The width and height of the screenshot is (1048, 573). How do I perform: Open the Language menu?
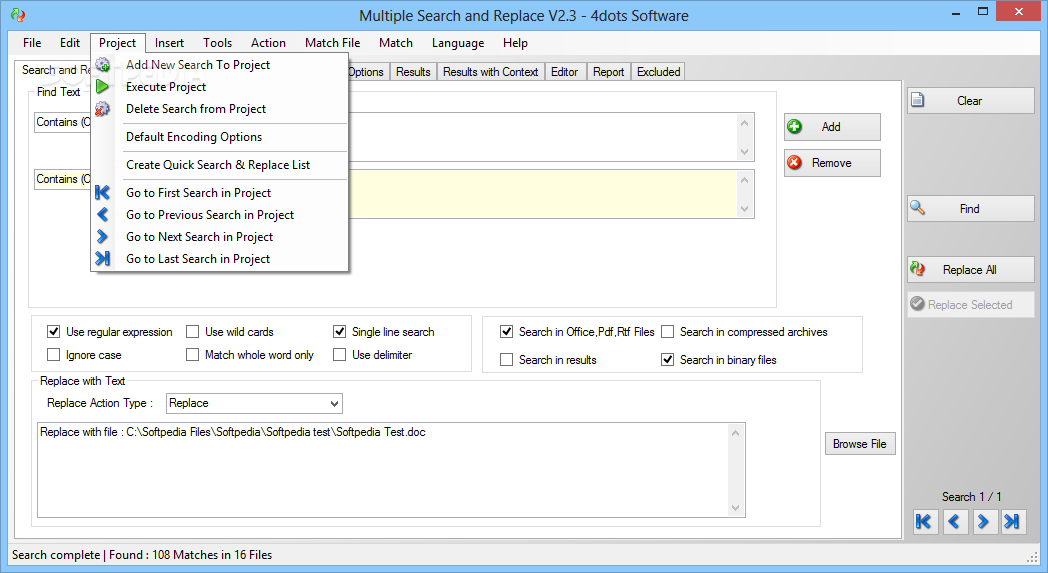(x=458, y=43)
